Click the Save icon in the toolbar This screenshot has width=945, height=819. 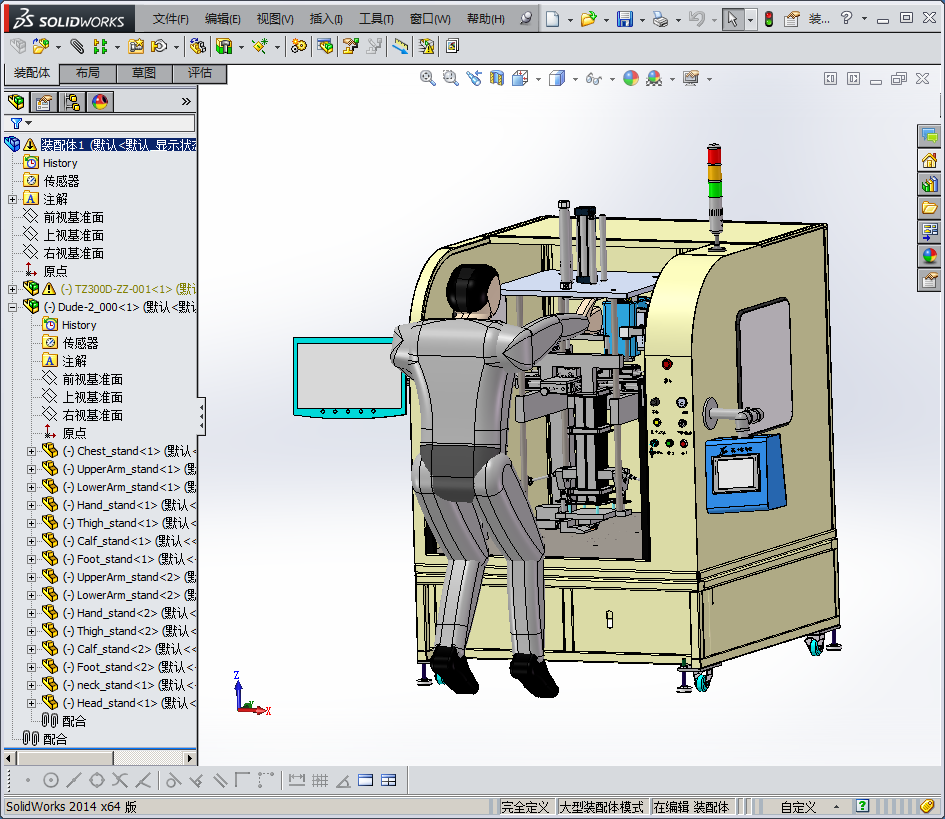[625, 19]
